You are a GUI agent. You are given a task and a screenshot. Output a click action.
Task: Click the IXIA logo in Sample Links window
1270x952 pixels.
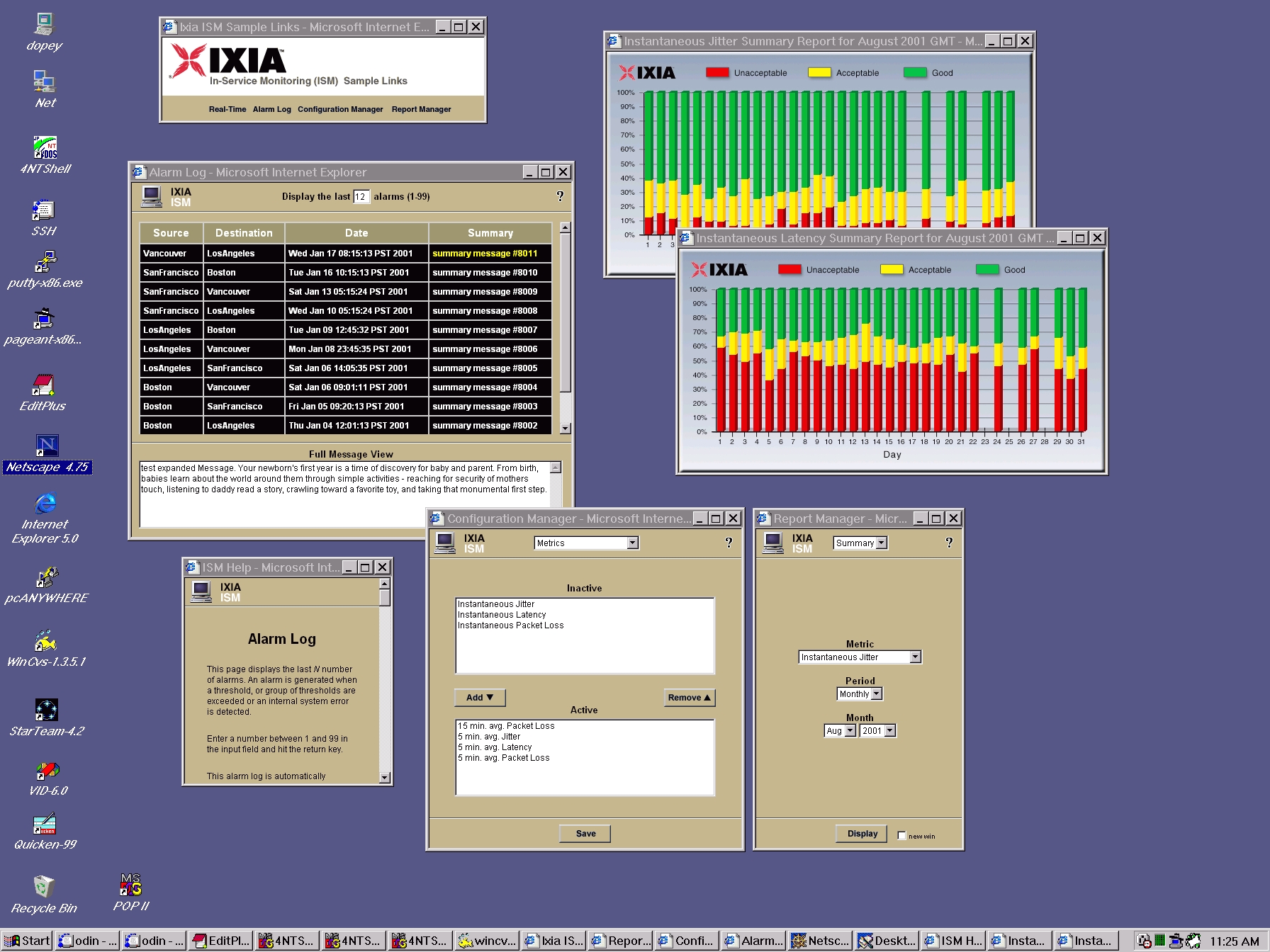tap(228, 60)
